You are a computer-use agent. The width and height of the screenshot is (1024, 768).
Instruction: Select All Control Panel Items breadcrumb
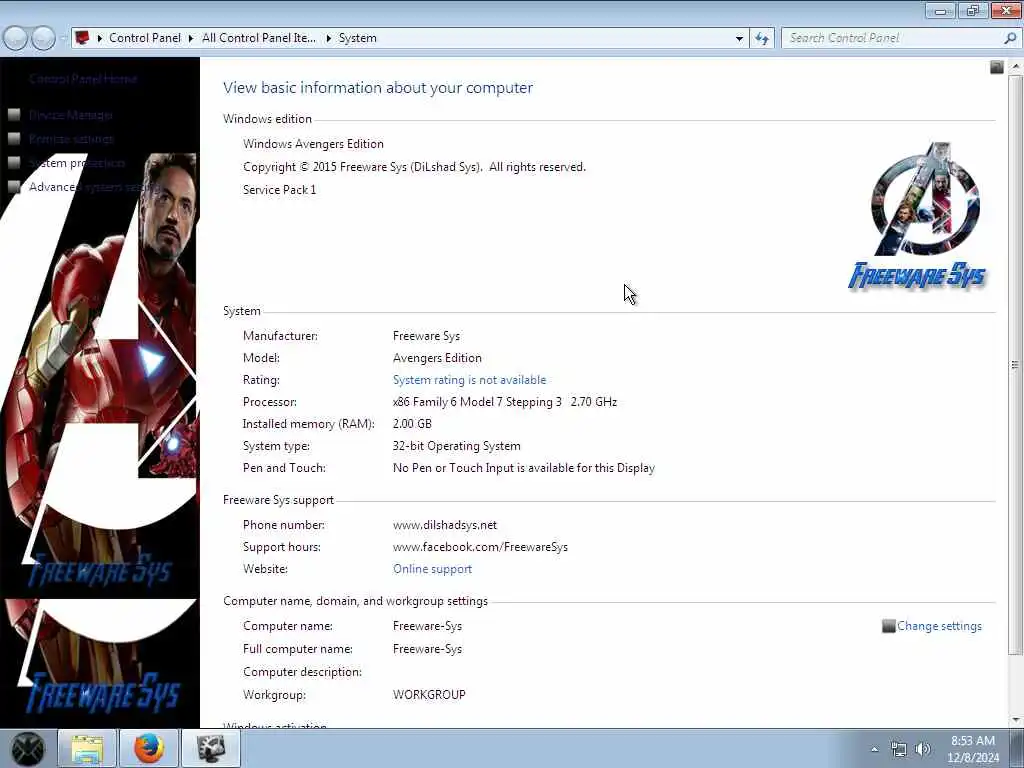pos(259,38)
